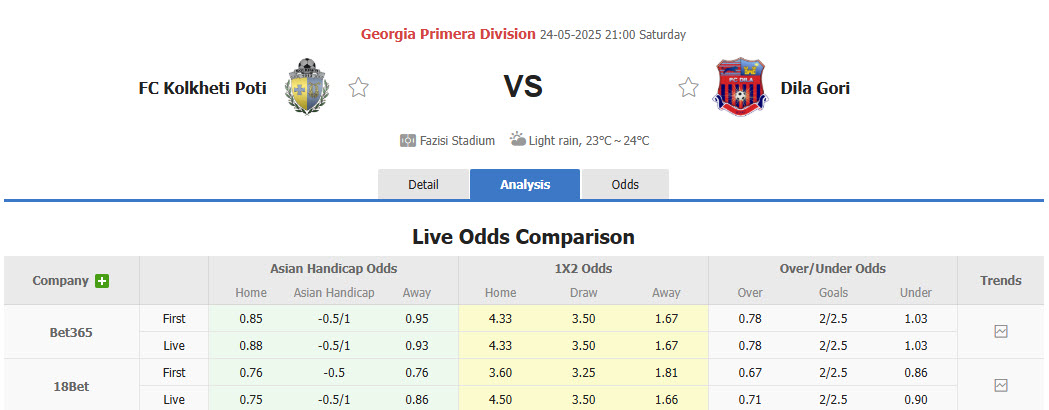The width and height of the screenshot is (1049, 410).
Task: Select the 18Bet company row label
Action: pos(71,385)
